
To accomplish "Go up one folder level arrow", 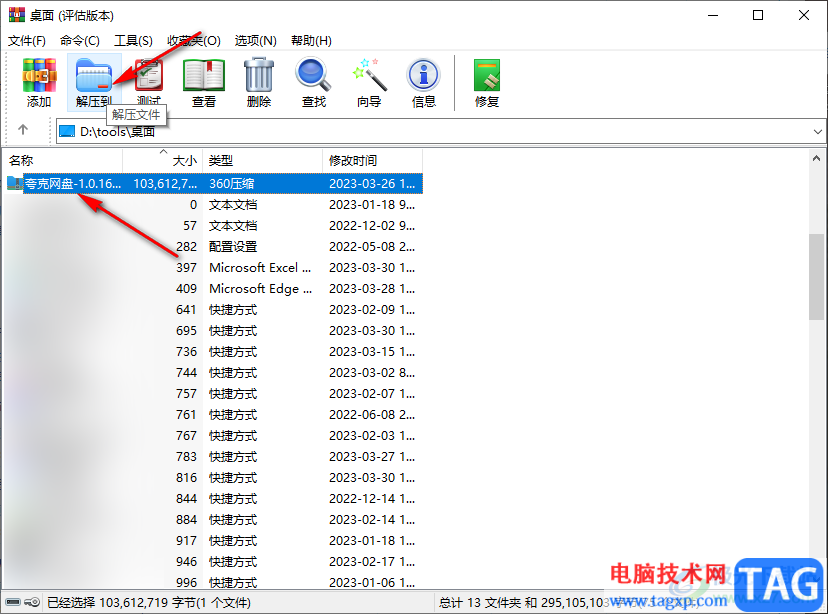I will [x=23, y=130].
